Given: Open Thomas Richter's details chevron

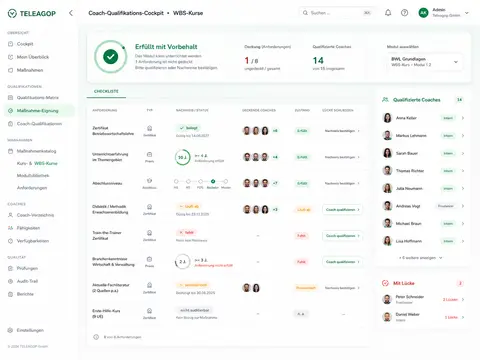Looking at the screenshot, I should coord(463,171).
